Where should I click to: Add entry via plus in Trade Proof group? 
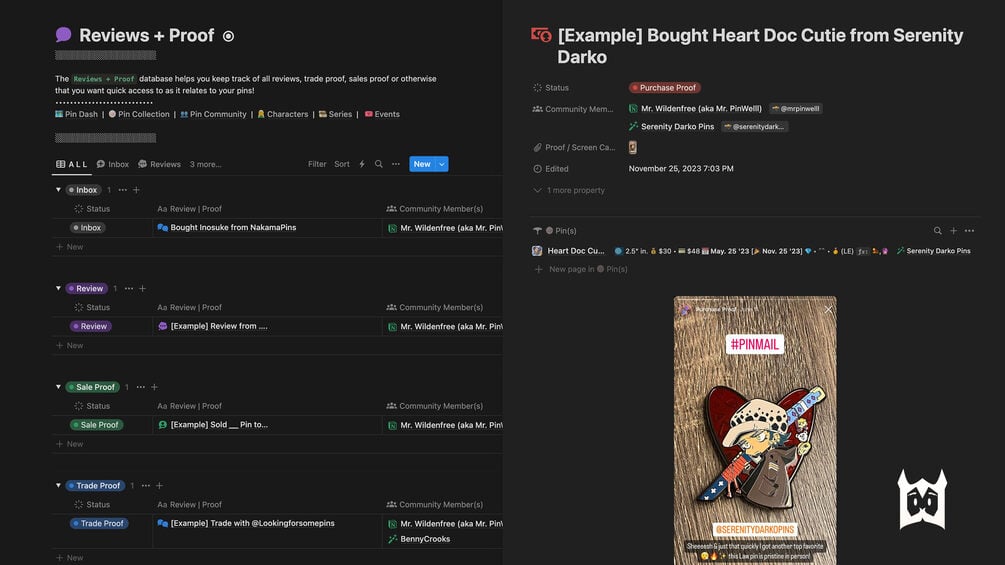click(160, 486)
